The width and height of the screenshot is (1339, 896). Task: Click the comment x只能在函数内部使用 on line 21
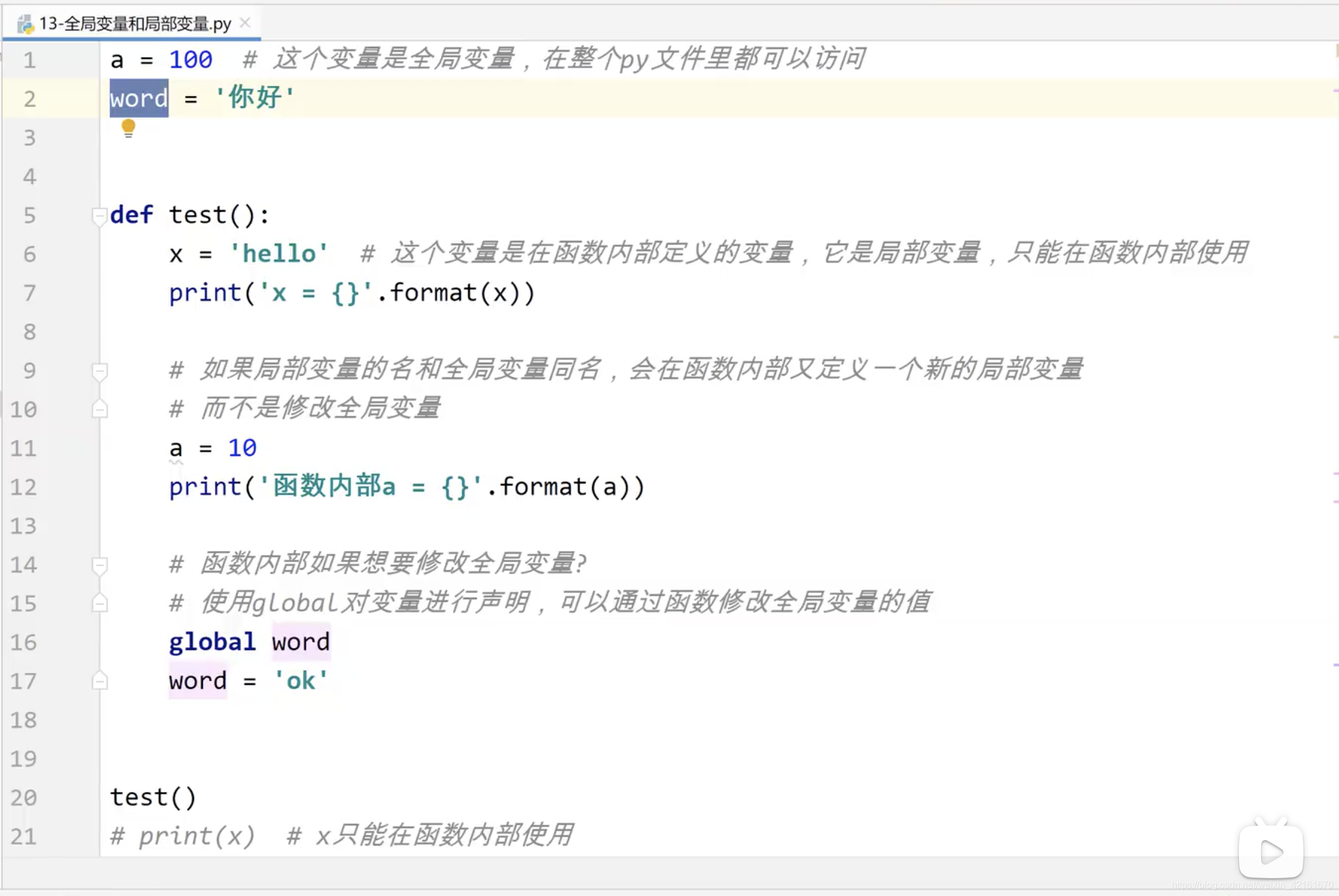pyautogui.click(x=430, y=835)
